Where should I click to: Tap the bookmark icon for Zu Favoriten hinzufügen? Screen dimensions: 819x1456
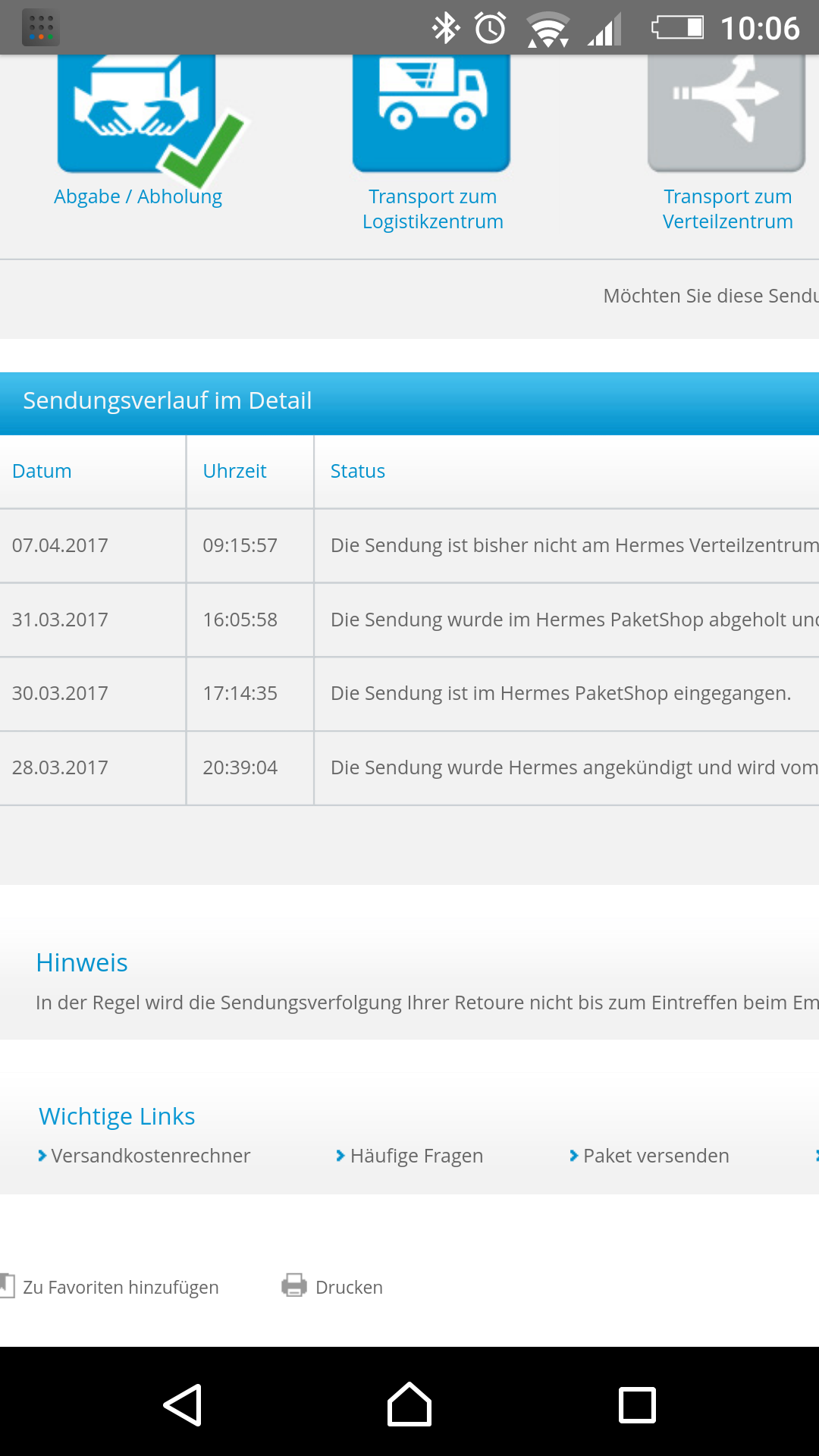coord(8,1285)
